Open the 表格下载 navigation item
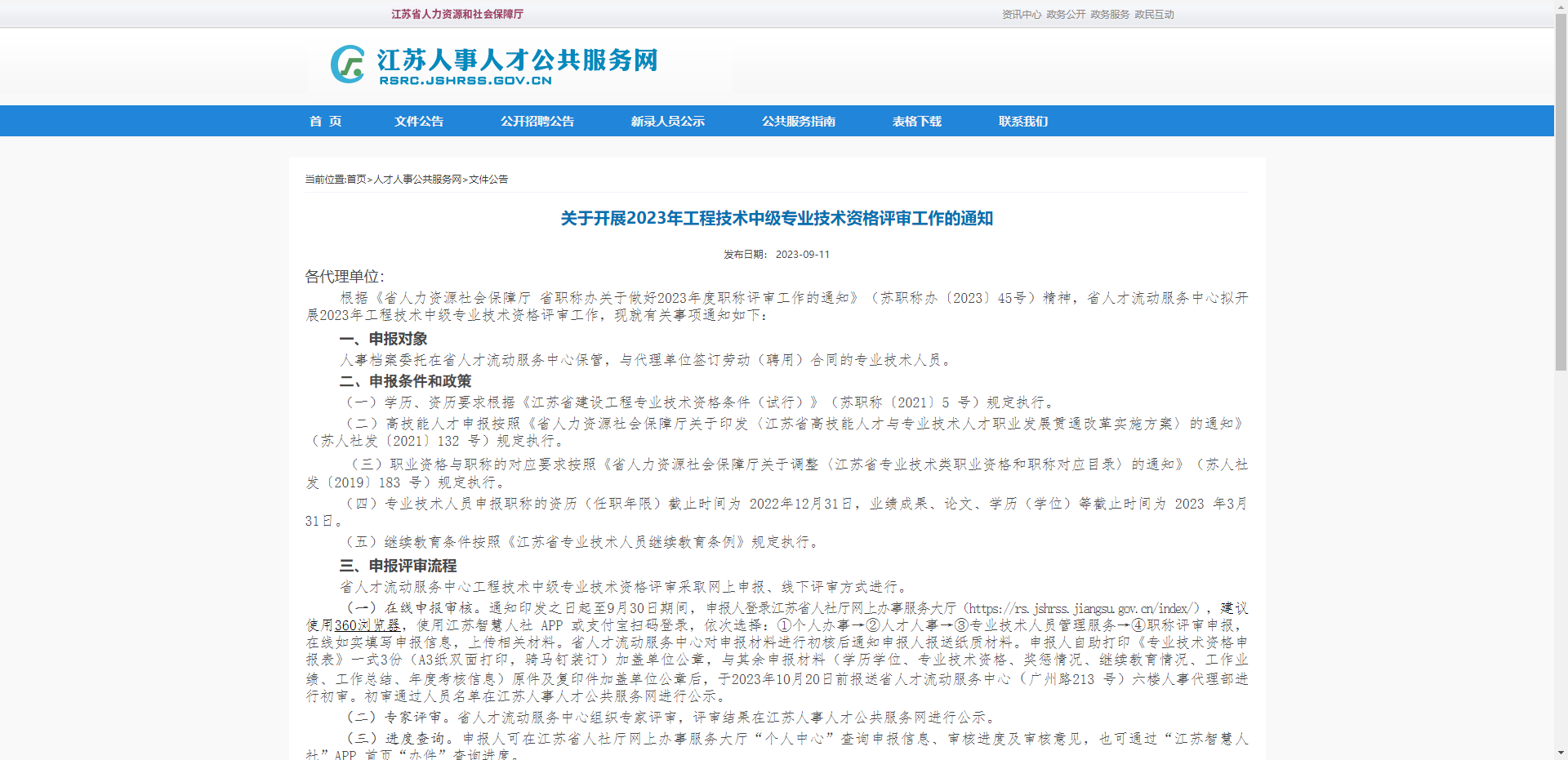This screenshot has height=760, width=1568. pos(917,121)
